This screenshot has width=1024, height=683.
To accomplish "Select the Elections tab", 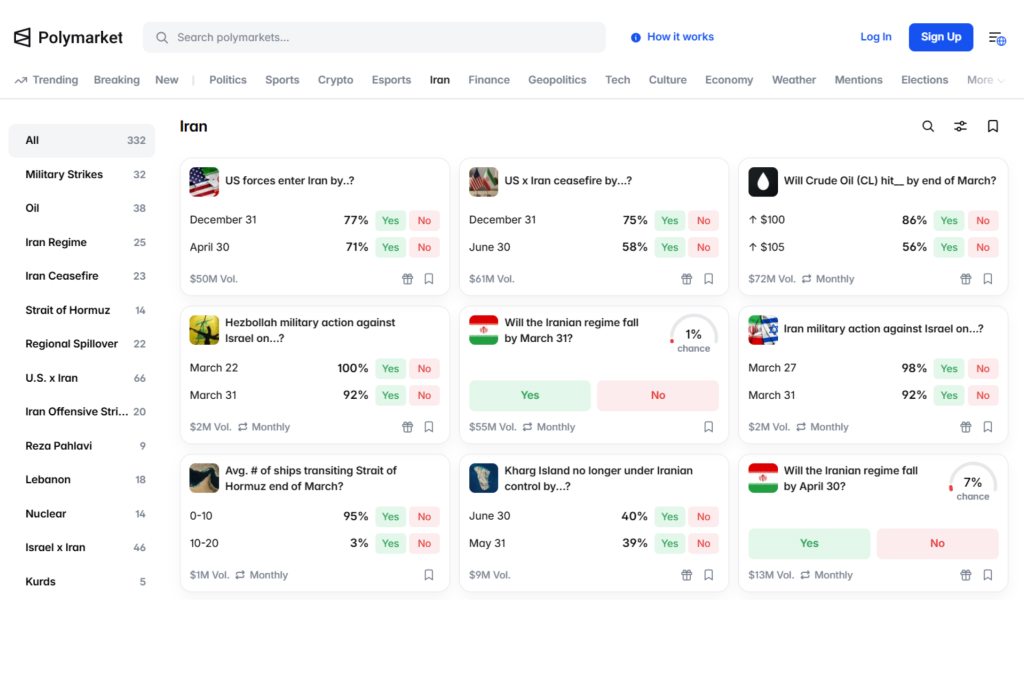I will (x=924, y=80).
